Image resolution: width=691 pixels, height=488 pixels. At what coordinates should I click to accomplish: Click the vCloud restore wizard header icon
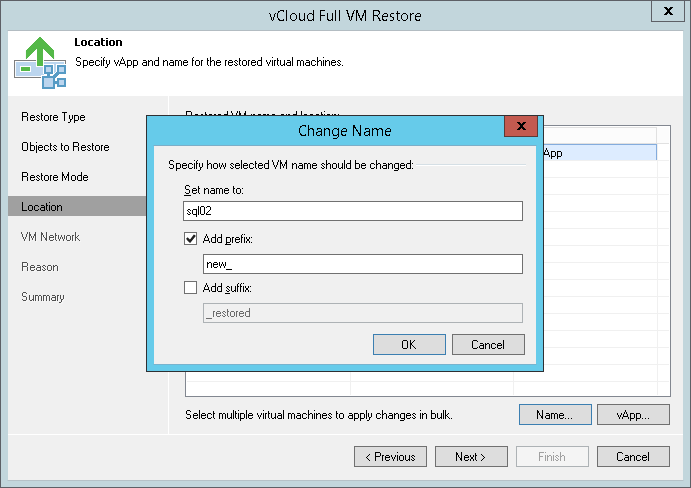click(x=40, y=61)
